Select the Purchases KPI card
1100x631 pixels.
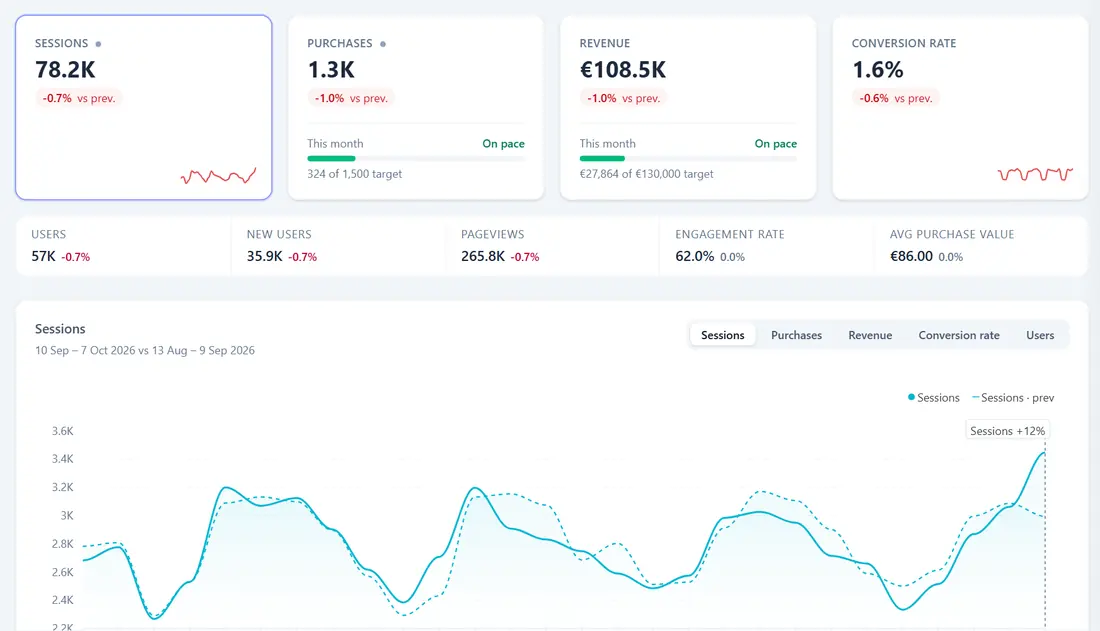click(416, 107)
